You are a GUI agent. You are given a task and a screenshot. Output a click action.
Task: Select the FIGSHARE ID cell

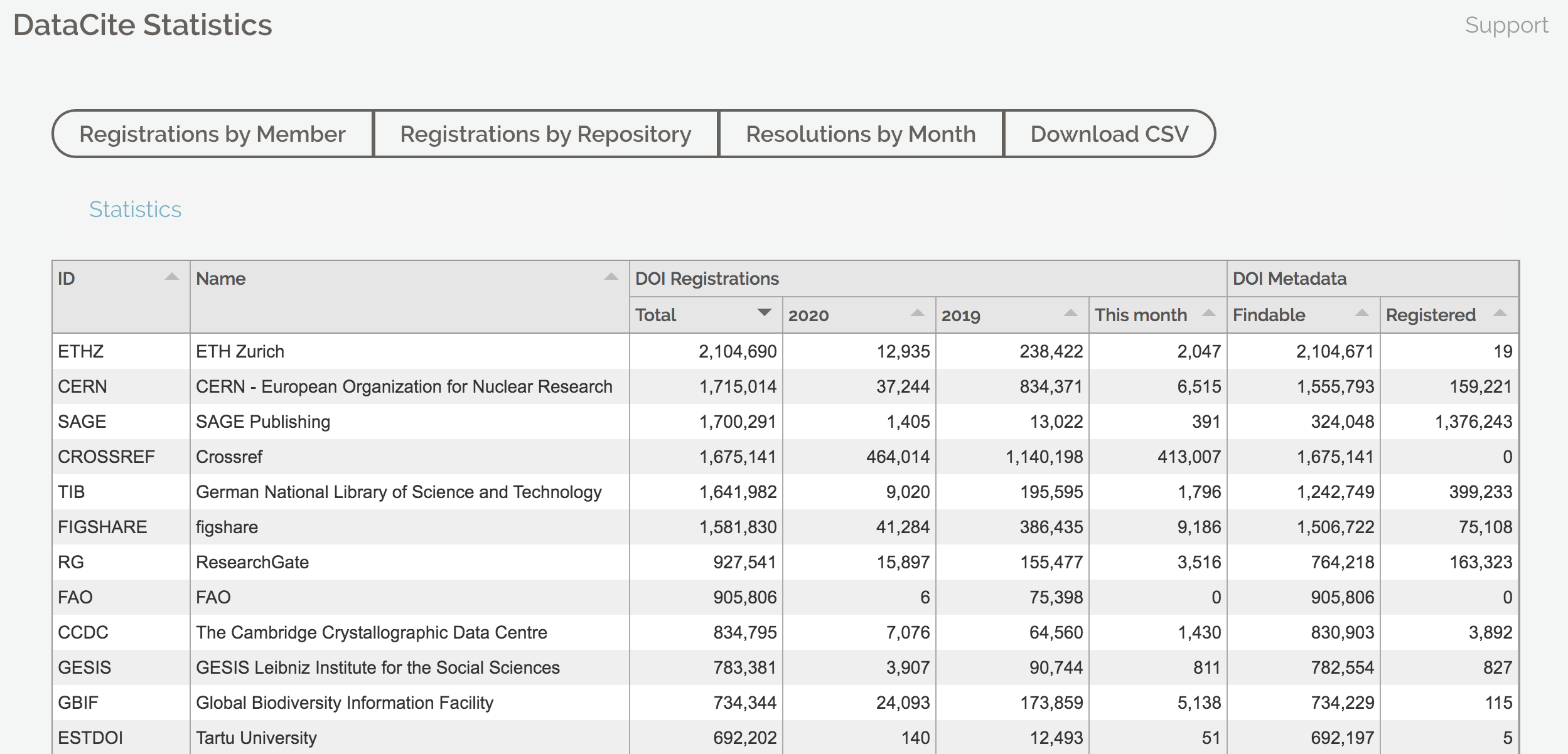[121, 527]
